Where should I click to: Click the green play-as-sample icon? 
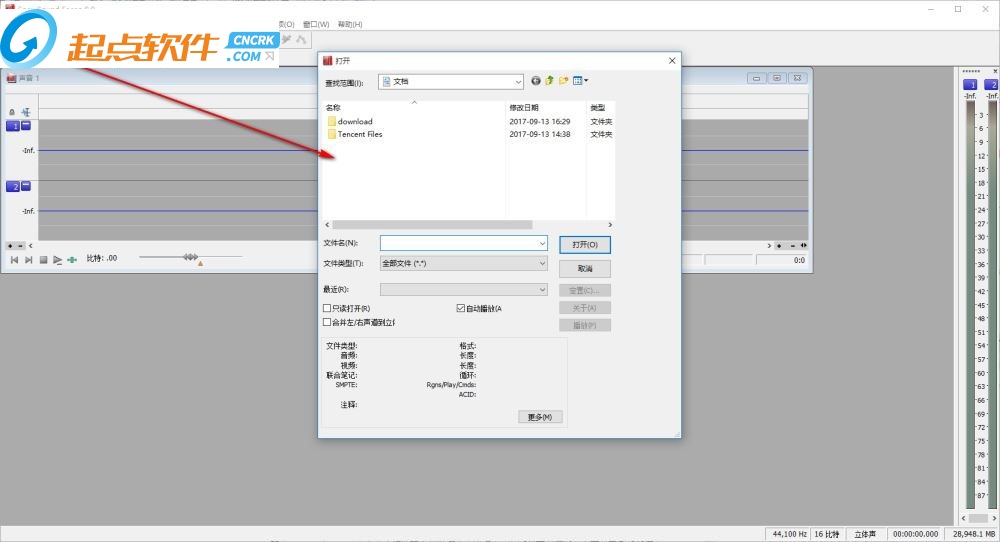pyautogui.click(x=72, y=260)
